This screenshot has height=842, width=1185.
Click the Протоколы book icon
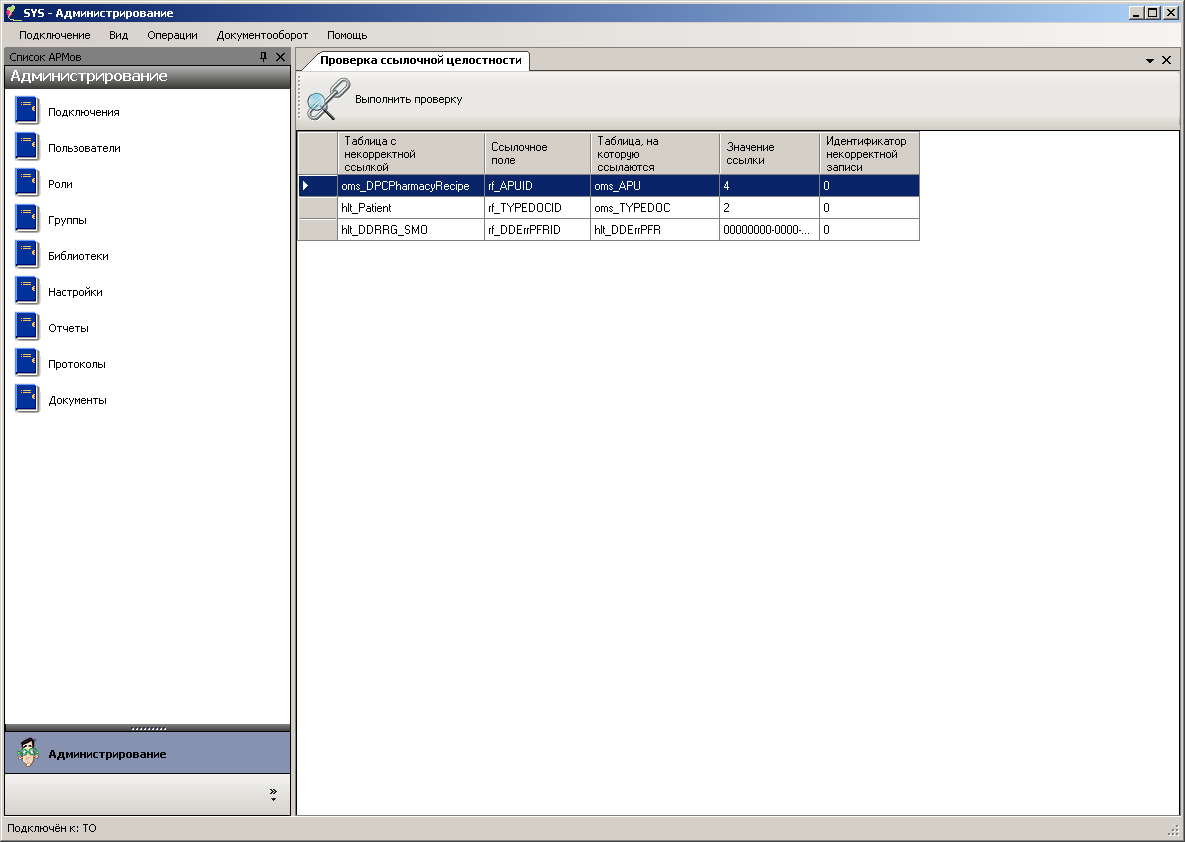tap(27, 364)
